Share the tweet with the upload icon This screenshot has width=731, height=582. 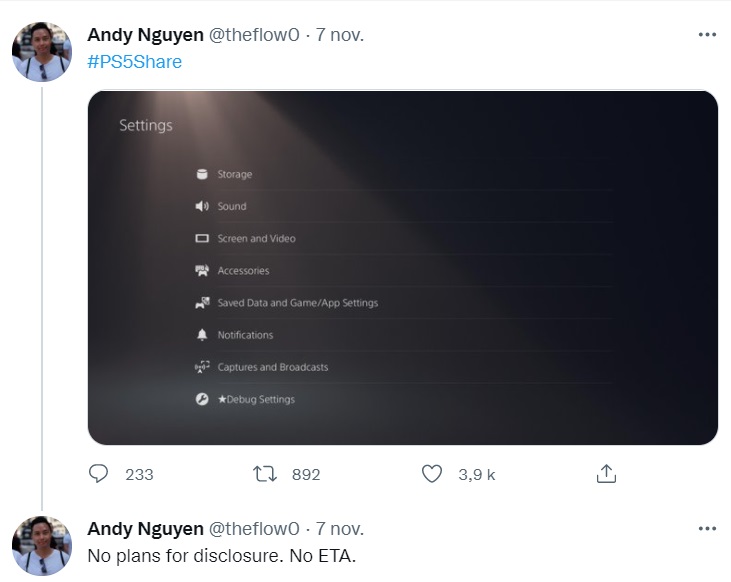(606, 473)
